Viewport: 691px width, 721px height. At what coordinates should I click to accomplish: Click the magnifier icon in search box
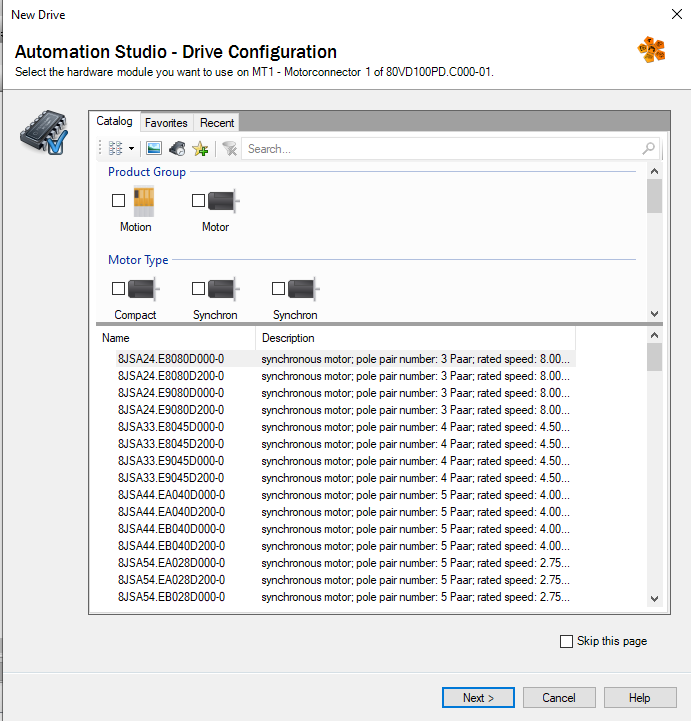click(649, 148)
